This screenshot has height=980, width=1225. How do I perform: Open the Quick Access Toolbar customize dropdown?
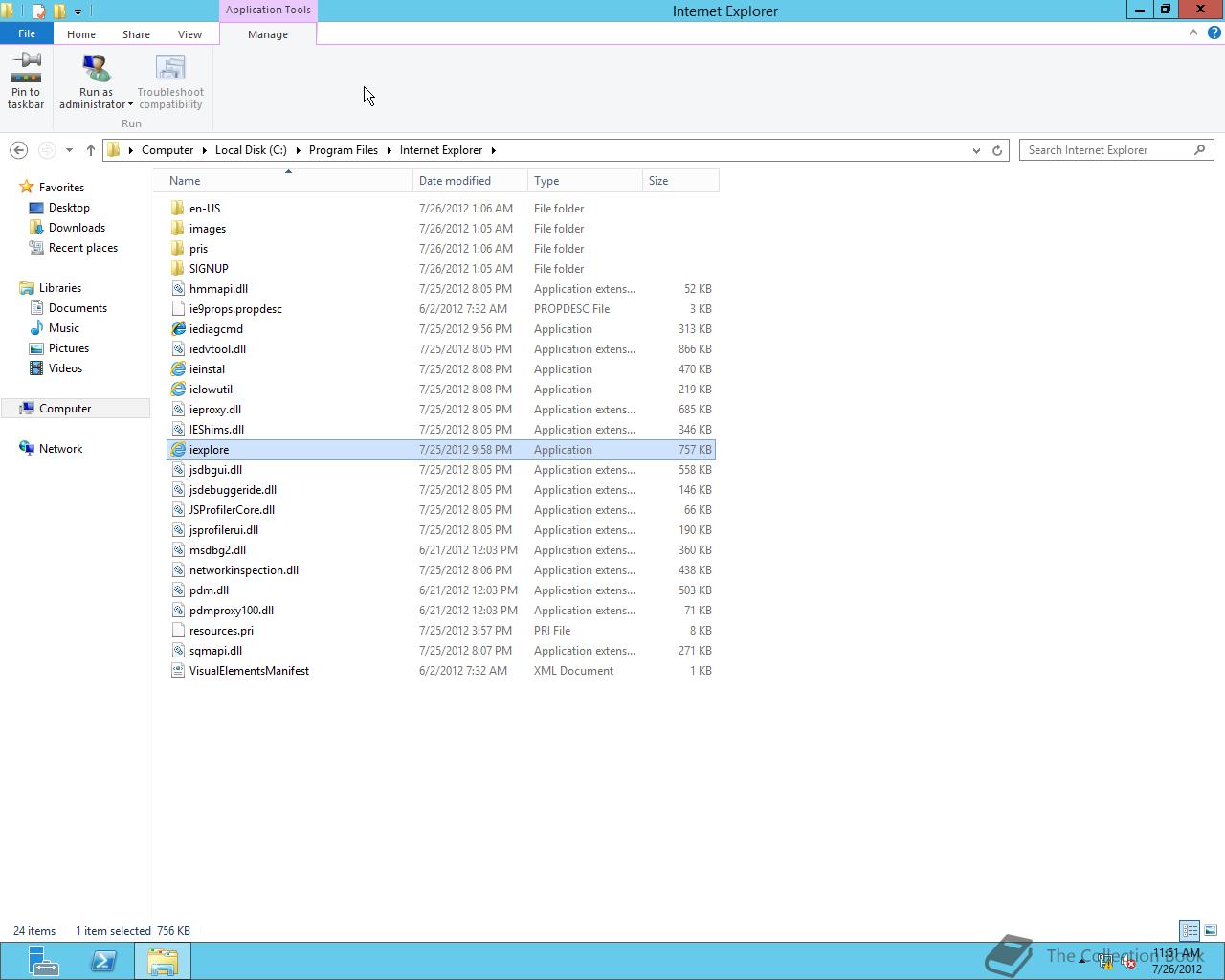coord(78,11)
